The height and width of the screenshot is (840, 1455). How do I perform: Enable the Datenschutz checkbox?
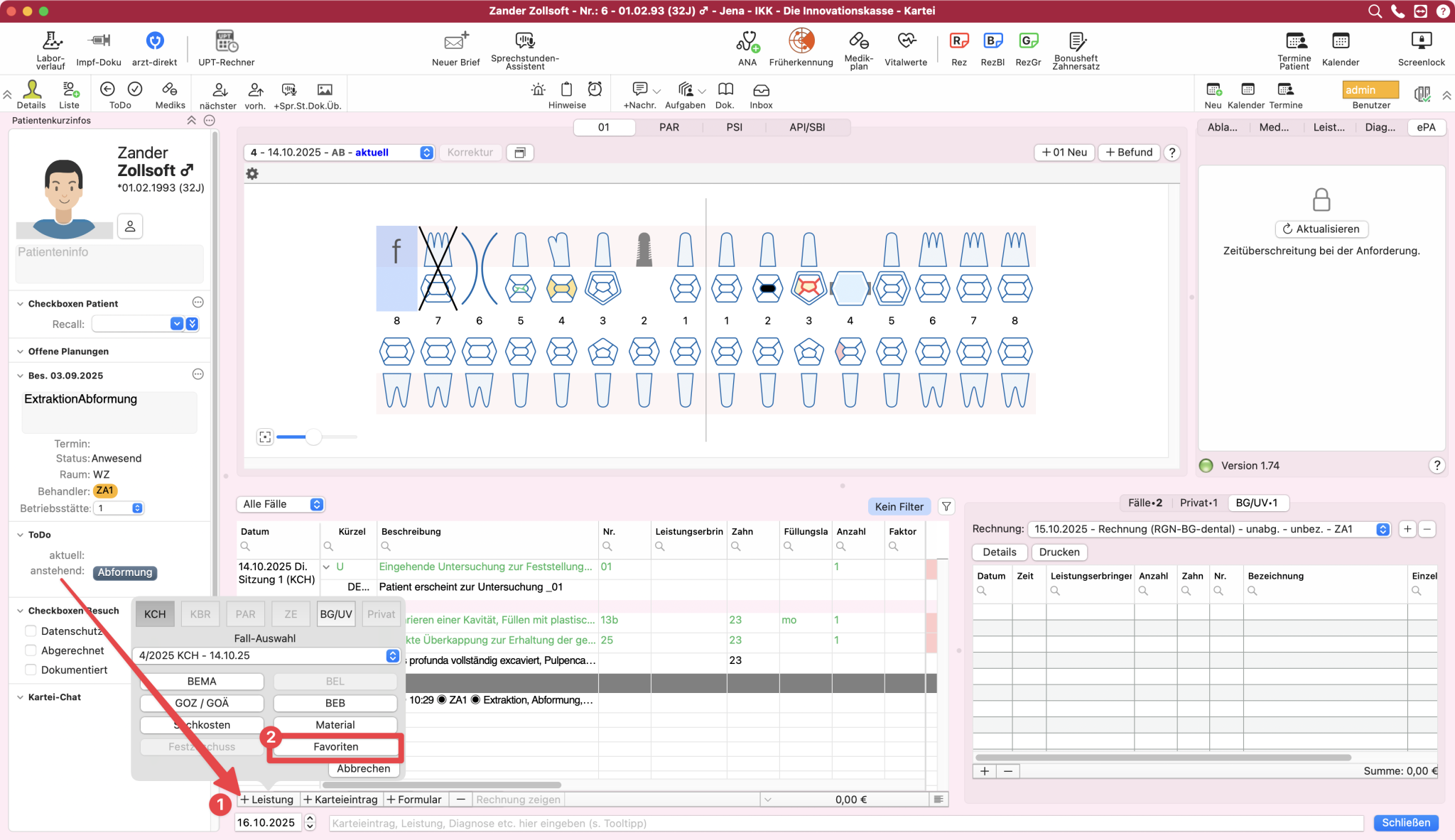click(31, 631)
